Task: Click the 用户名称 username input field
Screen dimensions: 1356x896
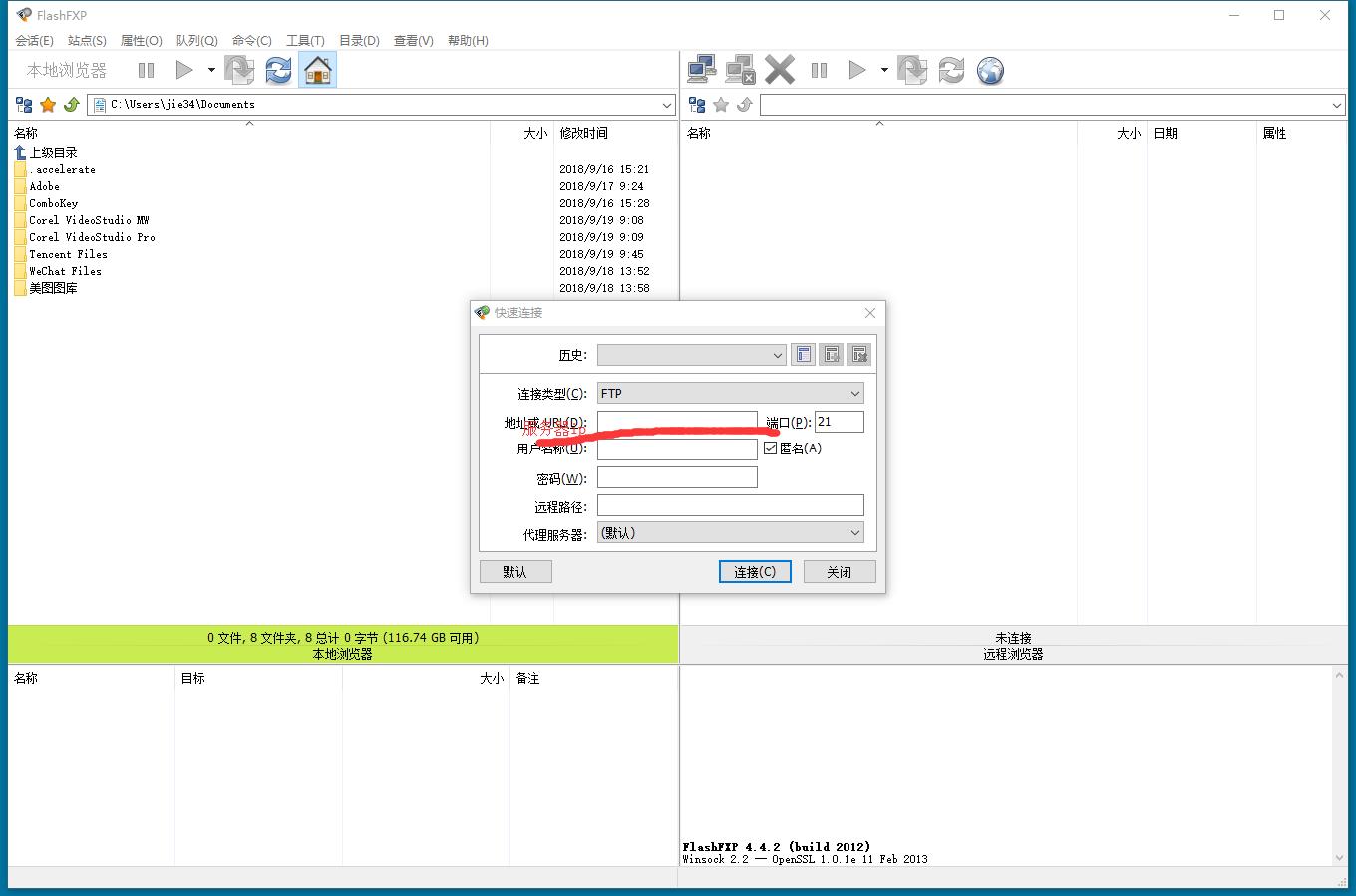Action: pos(677,449)
